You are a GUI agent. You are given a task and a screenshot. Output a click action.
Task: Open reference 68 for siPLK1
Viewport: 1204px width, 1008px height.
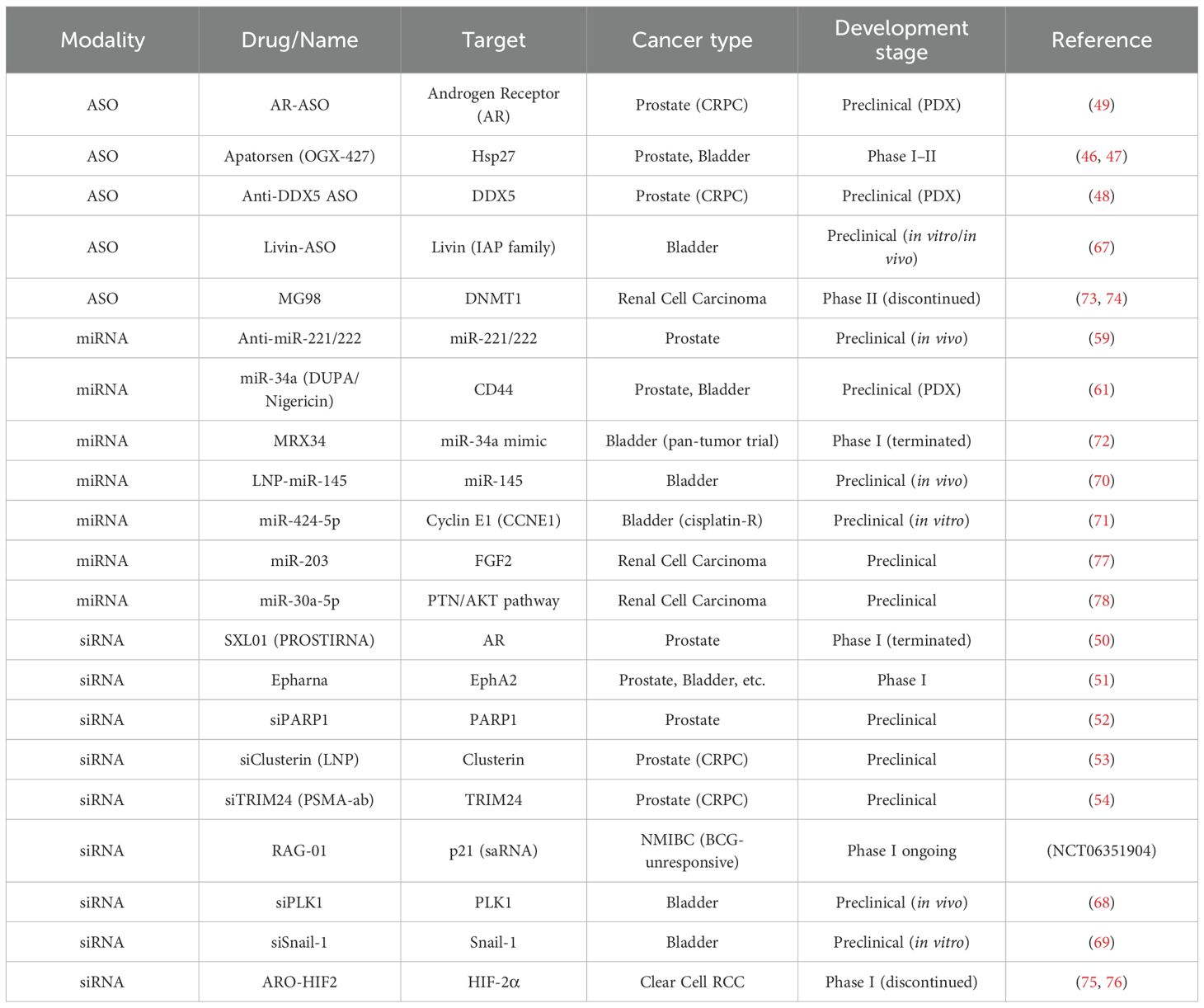[x=1102, y=902]
